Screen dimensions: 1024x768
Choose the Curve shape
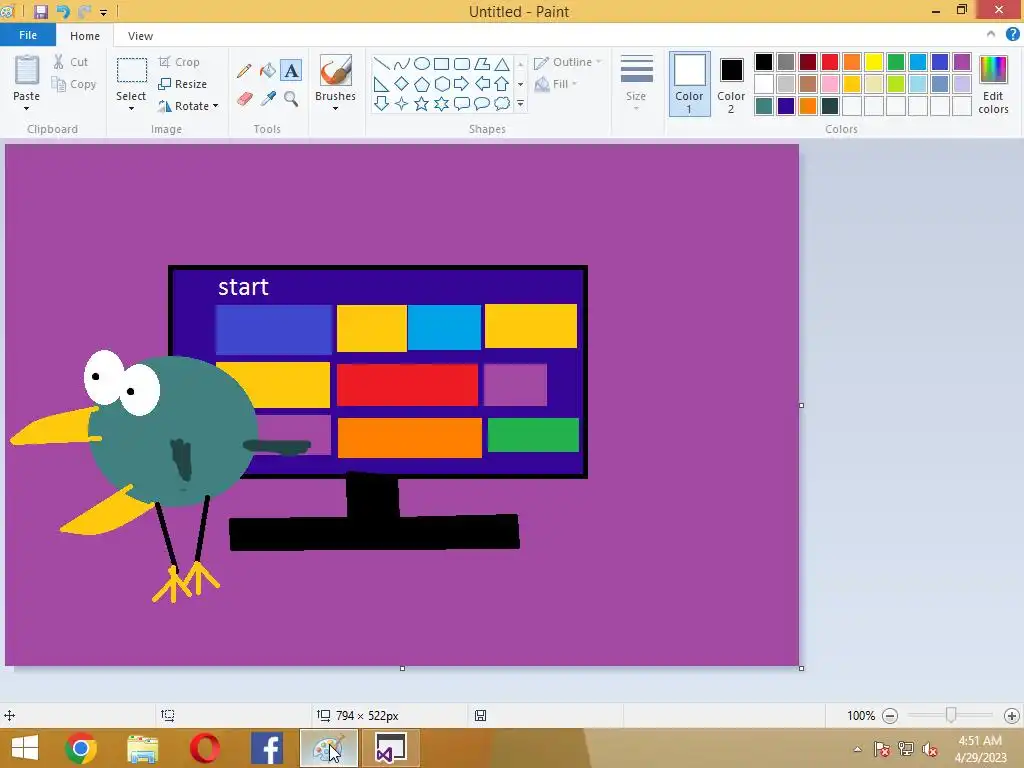point(402,64)
